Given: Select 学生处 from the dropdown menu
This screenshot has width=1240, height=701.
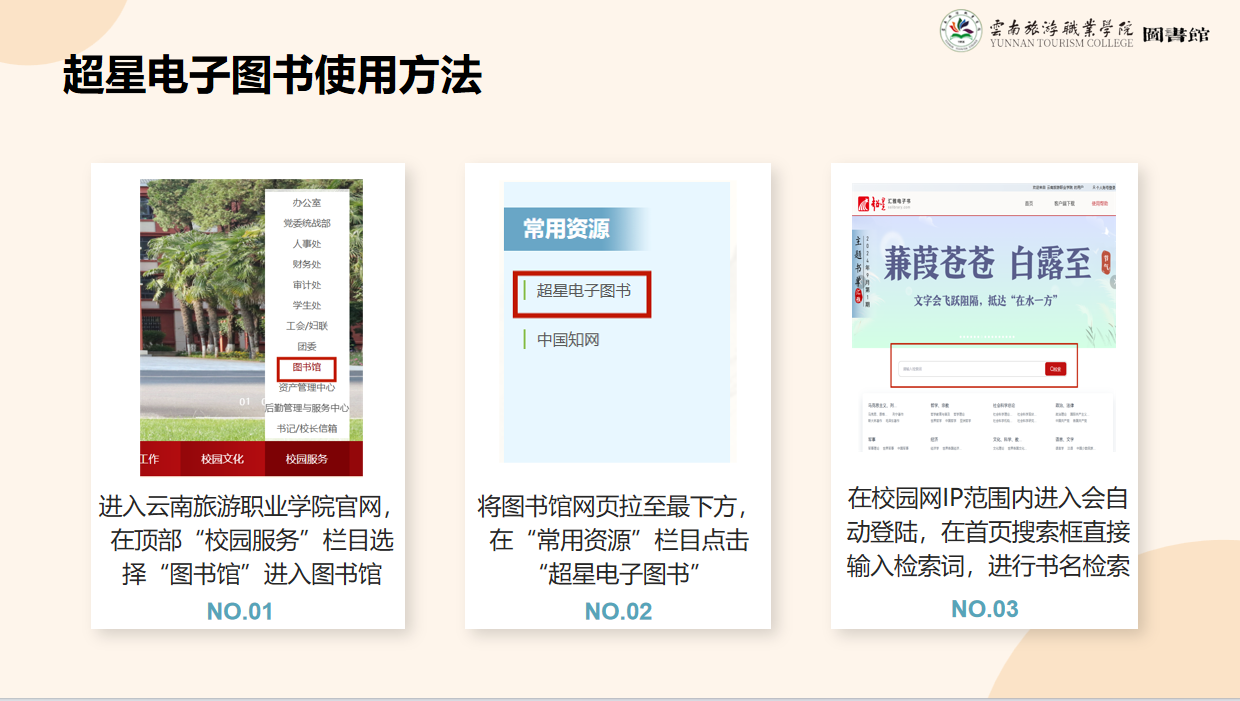Looking at the screenshot, I should click(x=307, y=305).
